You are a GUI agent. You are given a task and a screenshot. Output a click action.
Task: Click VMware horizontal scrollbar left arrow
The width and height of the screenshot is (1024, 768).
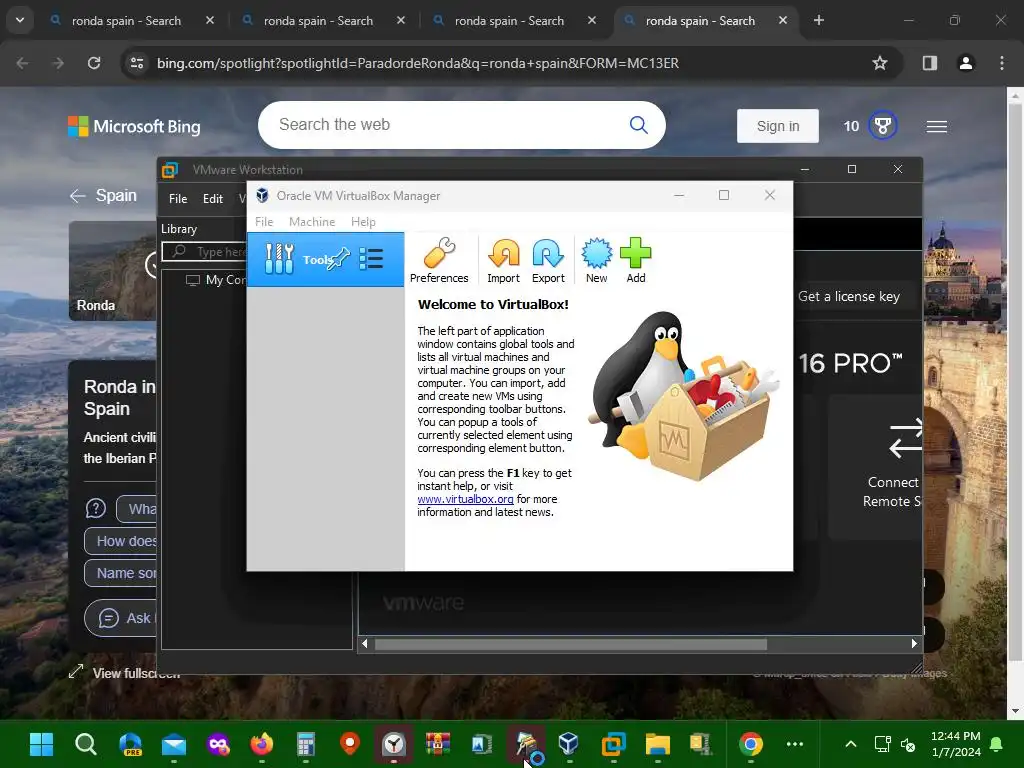364,644
